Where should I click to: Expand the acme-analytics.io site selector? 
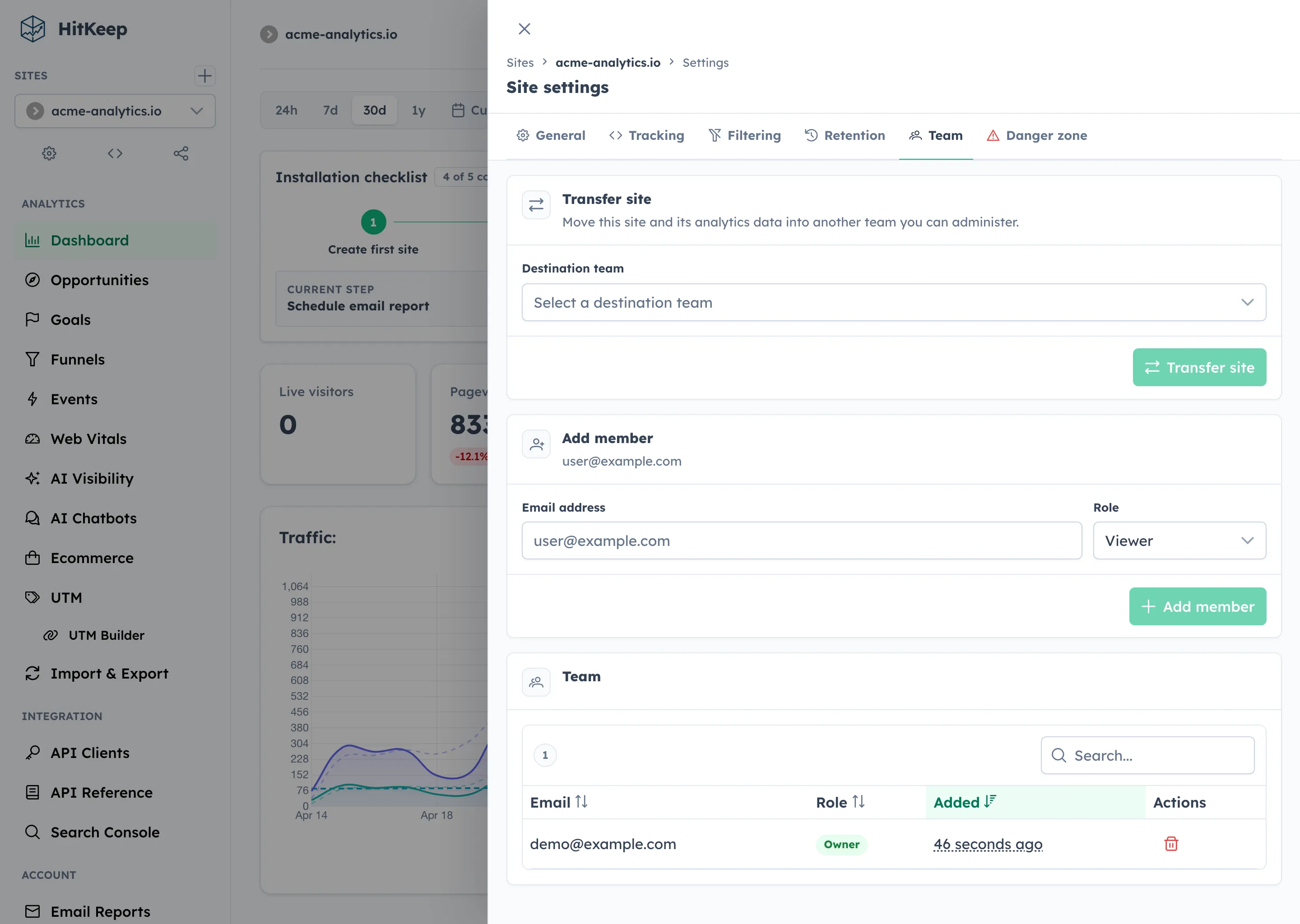tap(115, 111)
